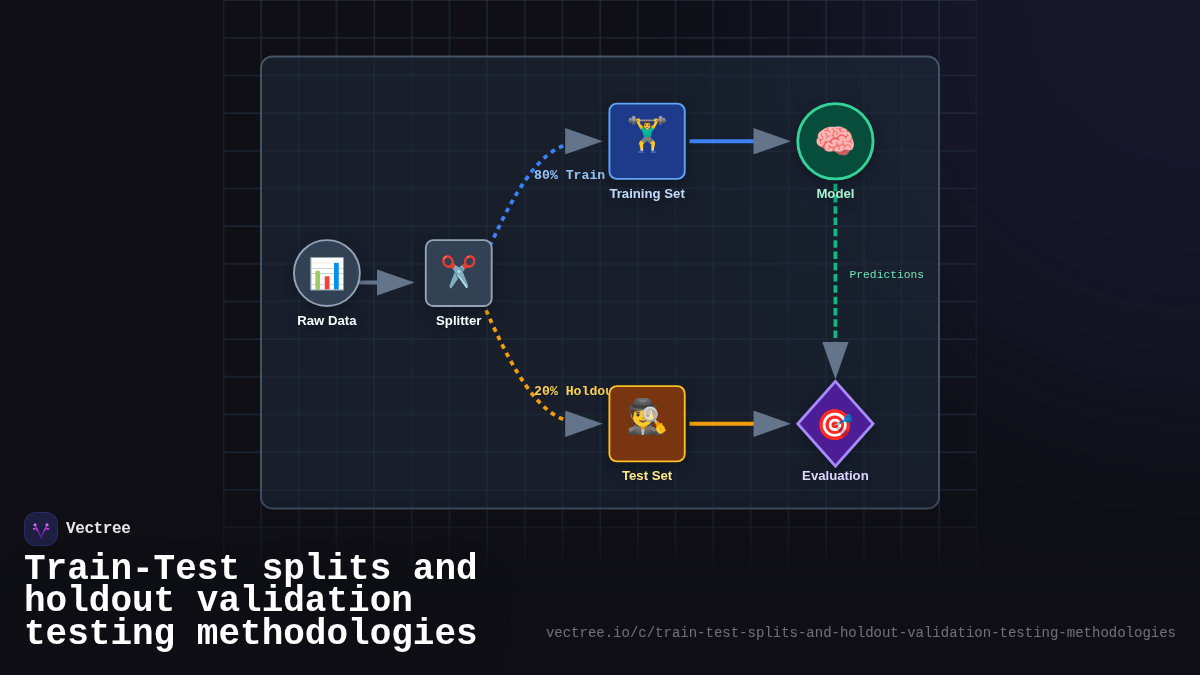Click the arrow from Raw Data to Splitter
Image resolution: width=1200 pixels, height=675 pixels.
click(387, 283)
